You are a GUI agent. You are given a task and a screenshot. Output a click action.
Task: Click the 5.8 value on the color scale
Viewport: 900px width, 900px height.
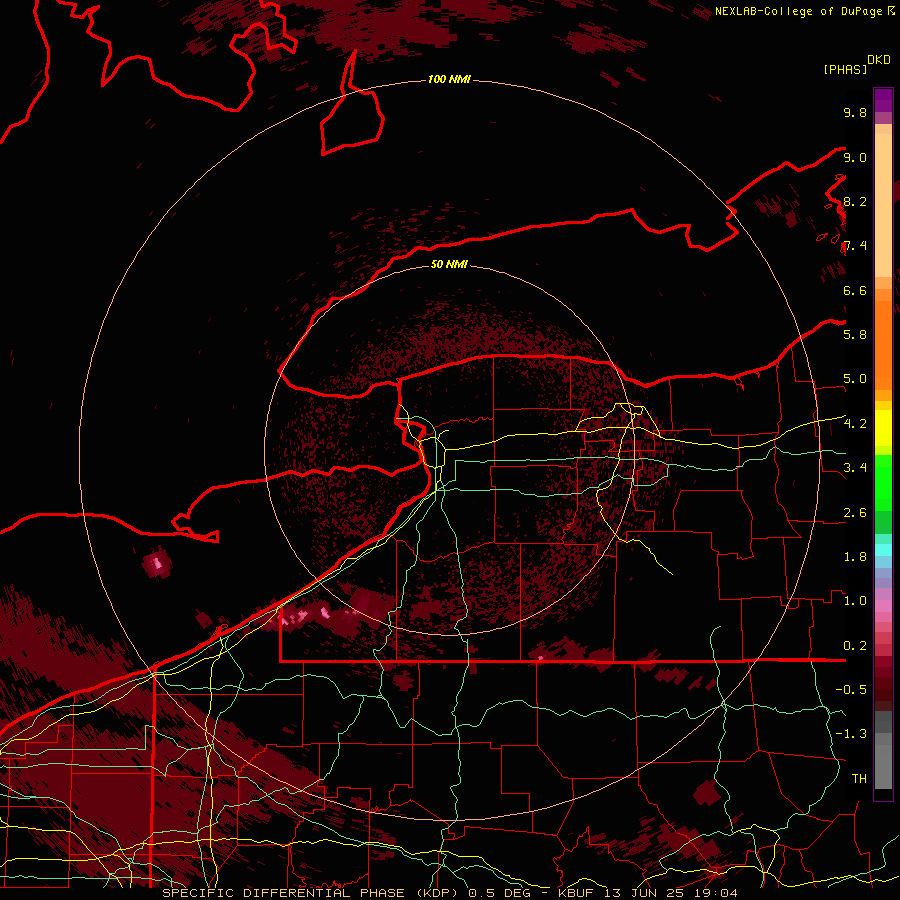point(855,335)
